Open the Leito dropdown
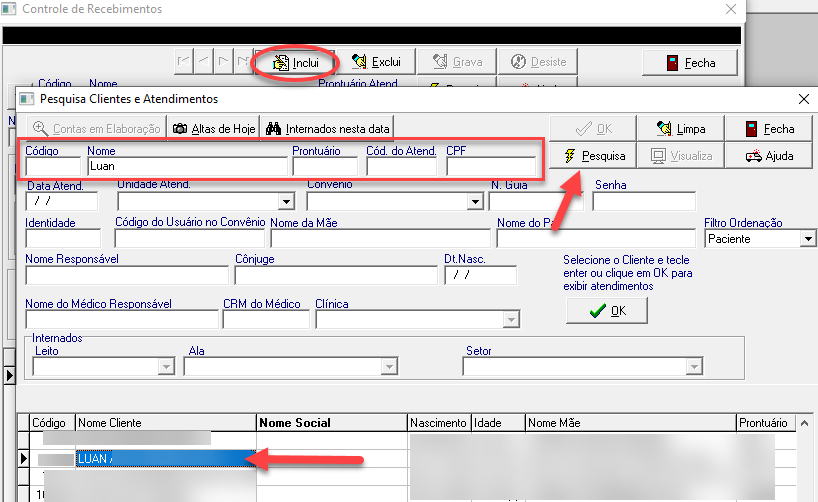Screen dimensions: 818x502 166,367
